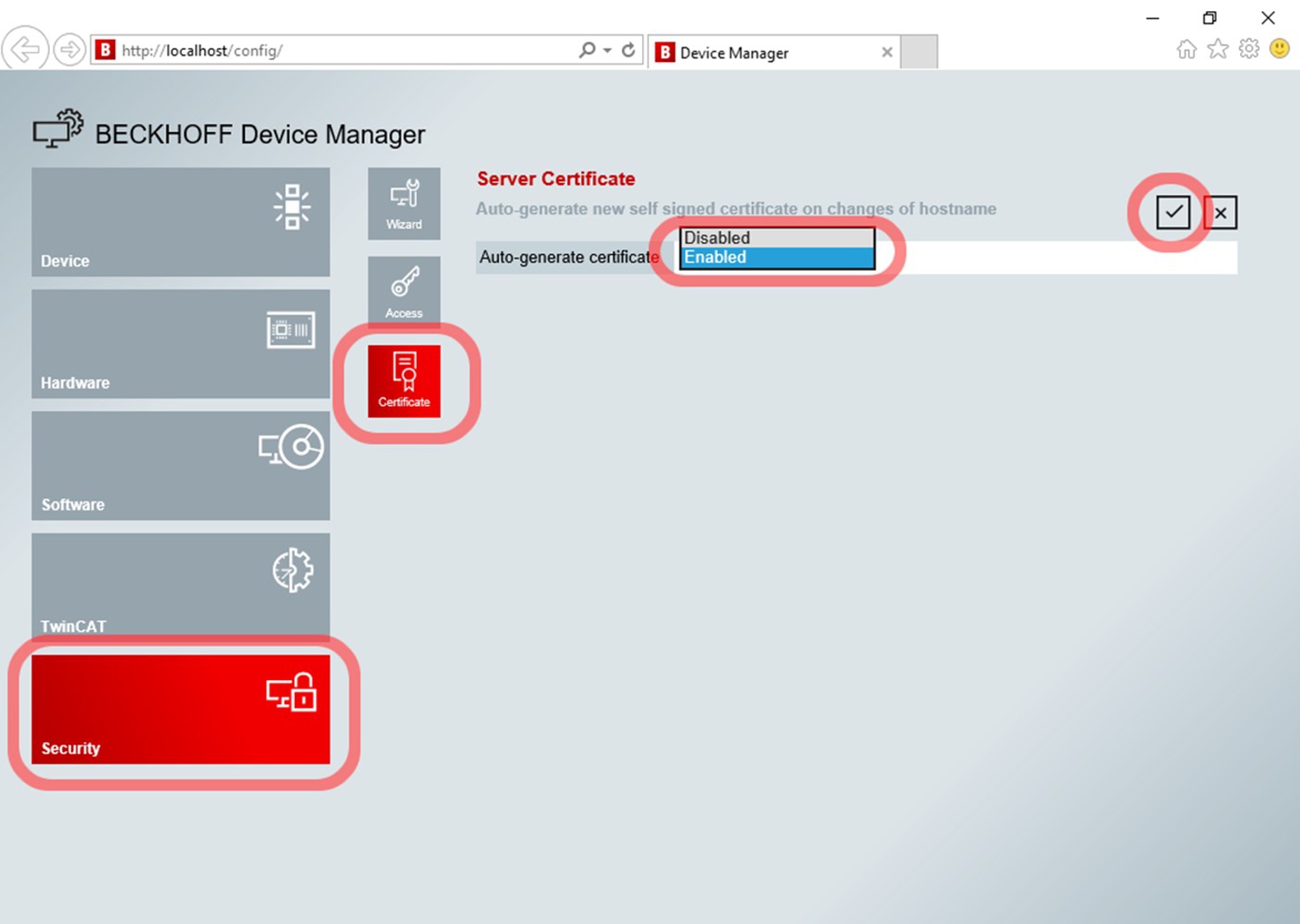The image size is (1300, 924).
Task: Open the TwinCAT tile
Action: (180, 586)
